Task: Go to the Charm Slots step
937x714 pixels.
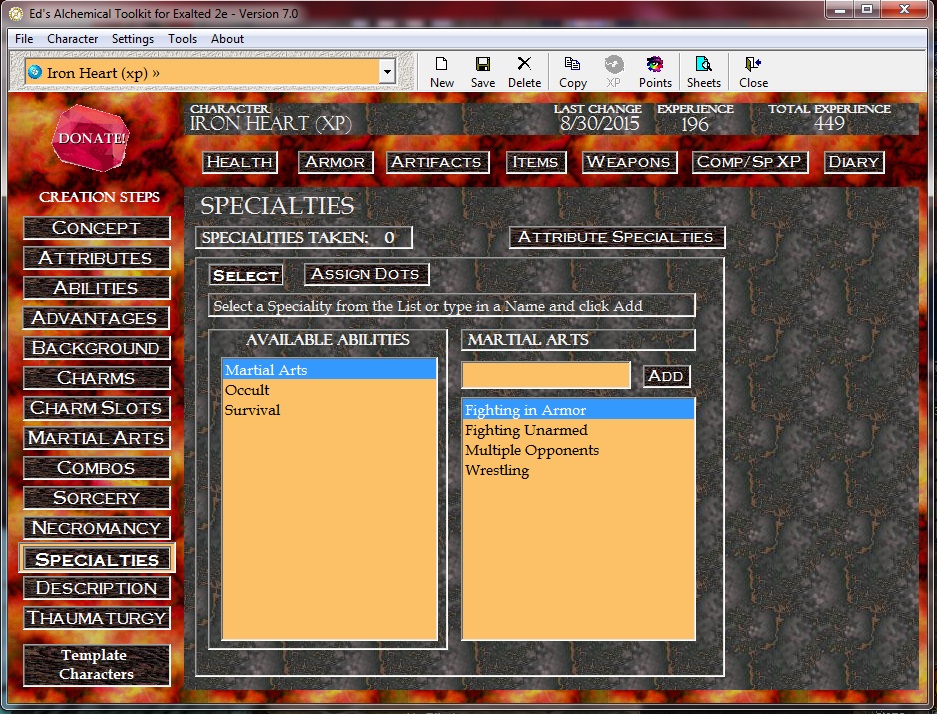Action: coord(96,407)
